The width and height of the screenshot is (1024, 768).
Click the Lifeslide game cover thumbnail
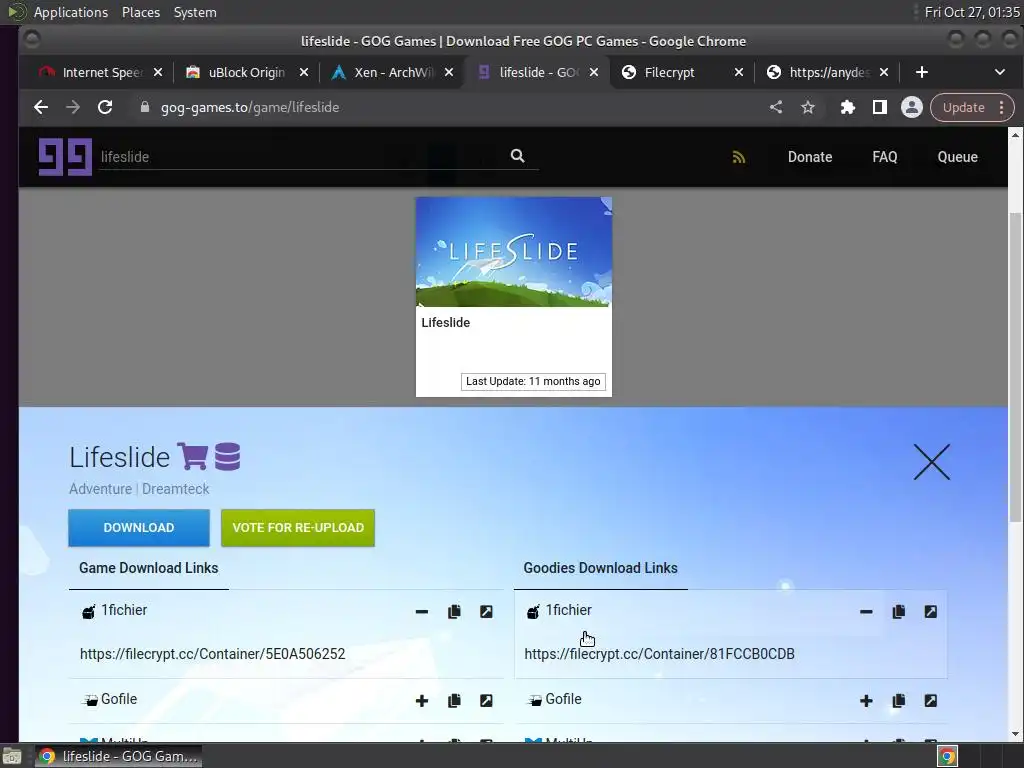click(x=514, y=252)
